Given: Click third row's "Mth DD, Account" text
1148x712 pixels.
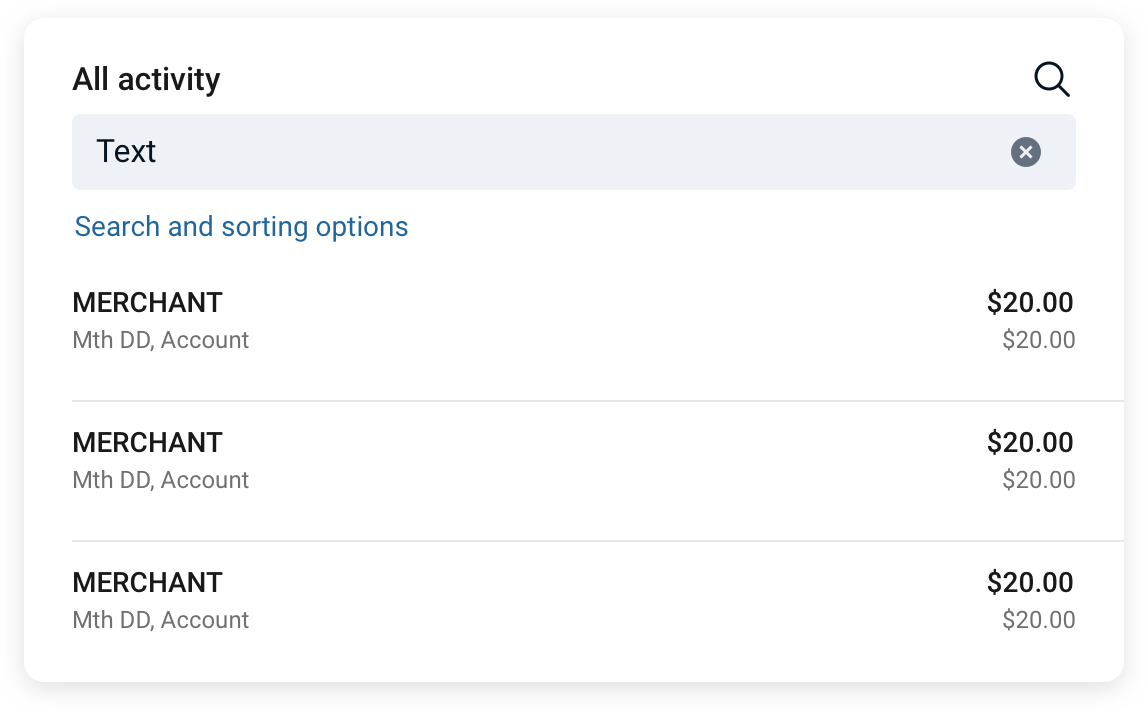Looking at the screenshot, I should (161, 620).
